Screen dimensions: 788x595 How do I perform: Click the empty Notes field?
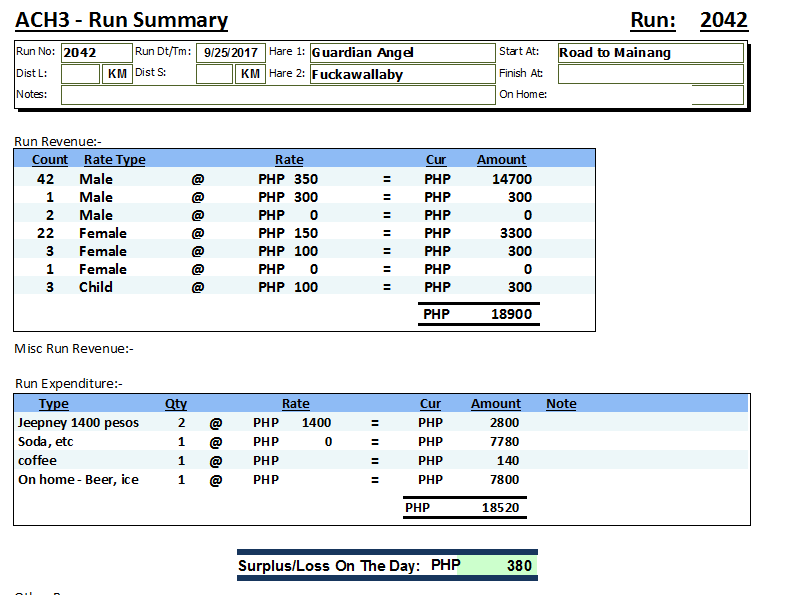click(x=278, y=95)
